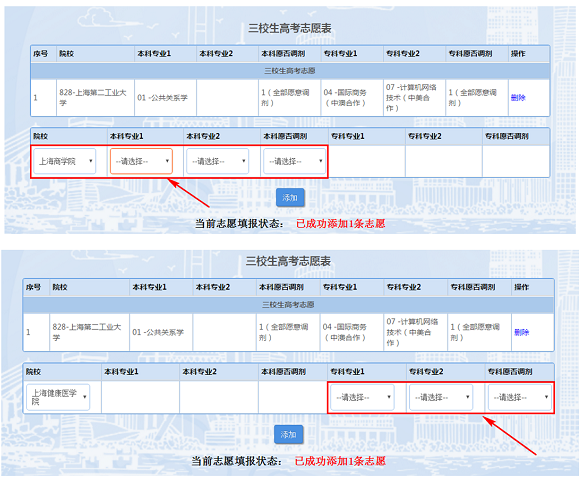This screenshot has width=584, height=483.
Task: Select 828-上海第二工业大学 cell in upper table
Action: (95, 98)
